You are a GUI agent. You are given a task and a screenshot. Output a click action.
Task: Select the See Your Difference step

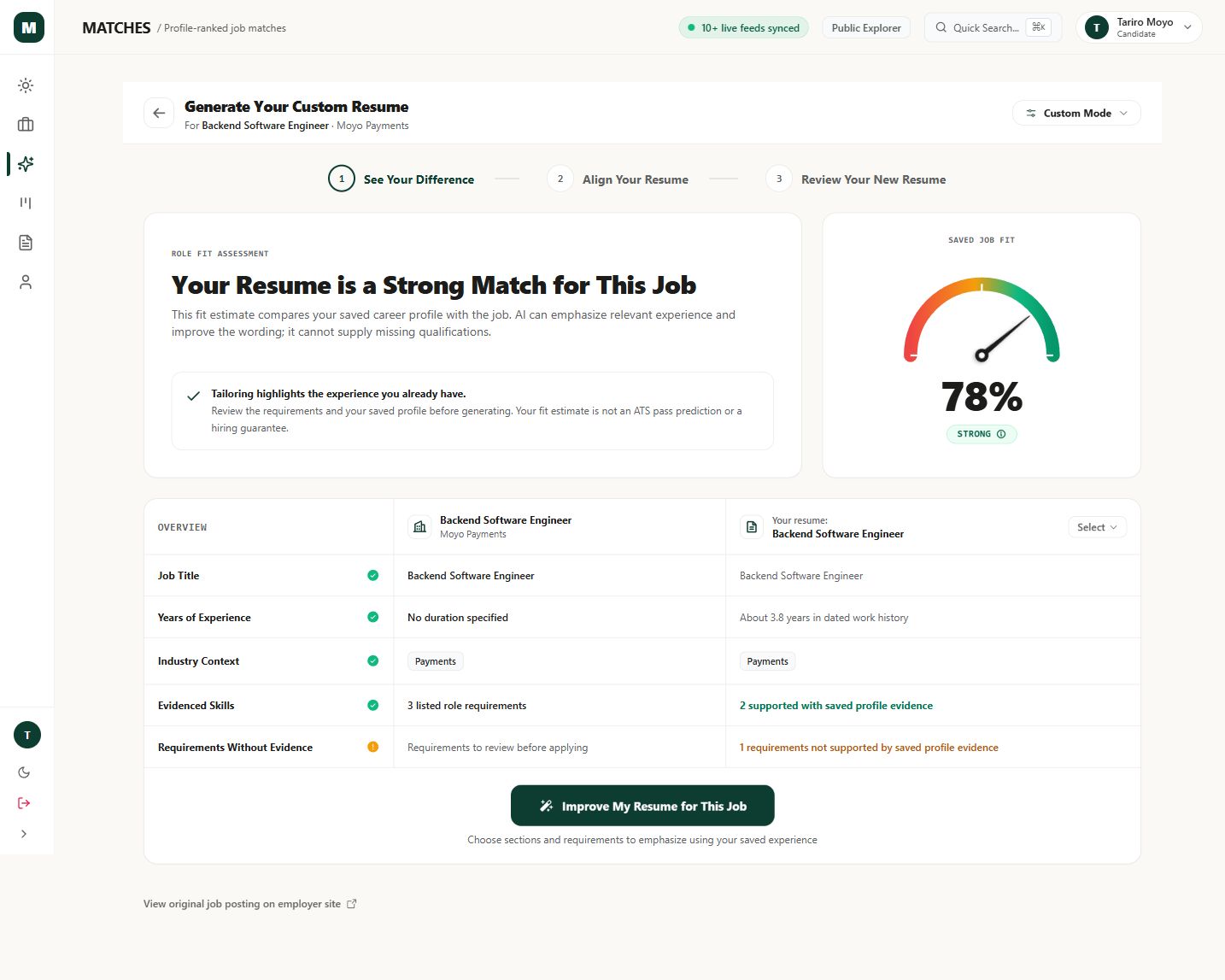pyautogui.click(x=401, y=179)
